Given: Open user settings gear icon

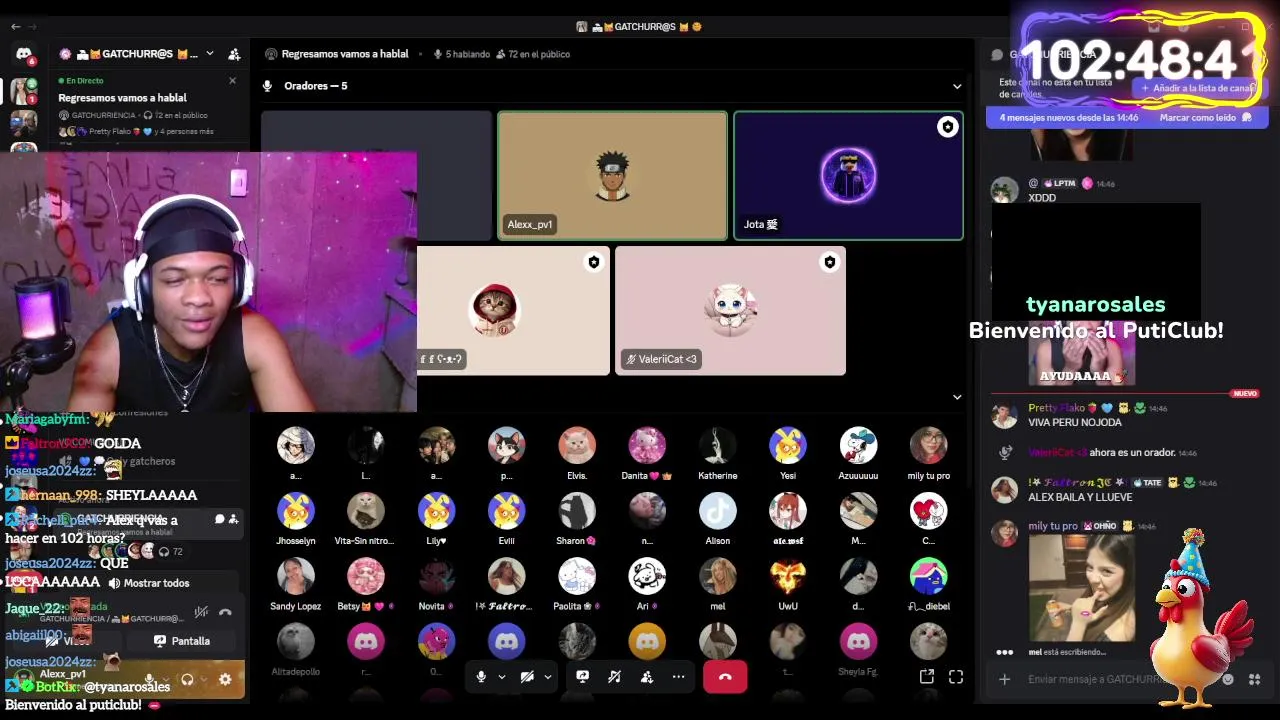Looking at the screenshot, I should point(225,680).
